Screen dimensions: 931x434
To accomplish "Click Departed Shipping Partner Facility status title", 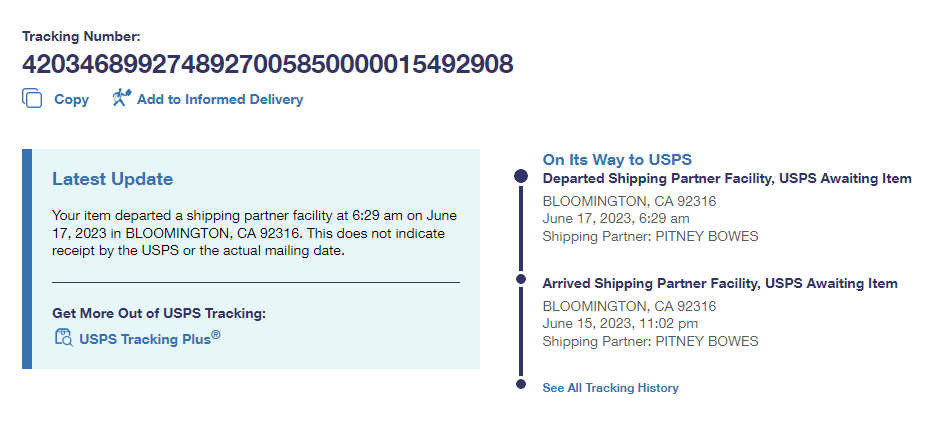I will tap(726, 178).
